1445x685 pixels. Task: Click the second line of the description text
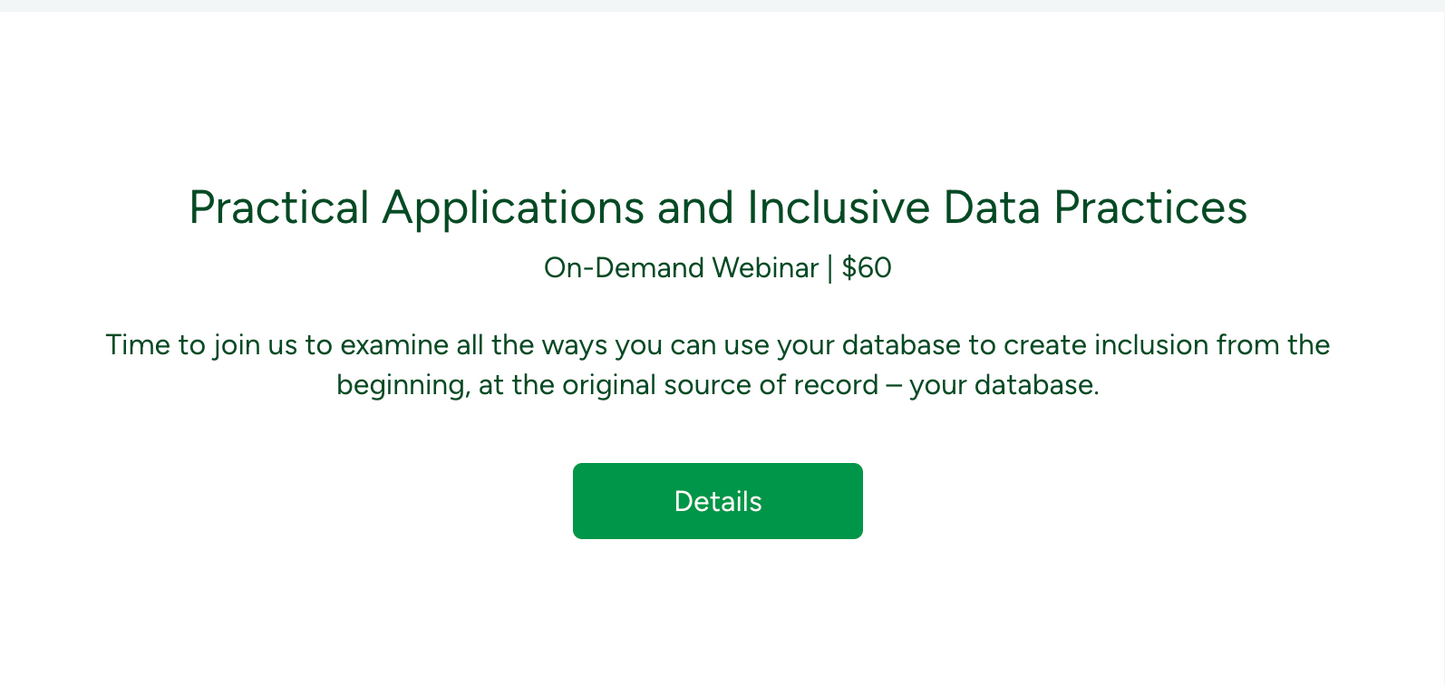[x=717, y=384]
